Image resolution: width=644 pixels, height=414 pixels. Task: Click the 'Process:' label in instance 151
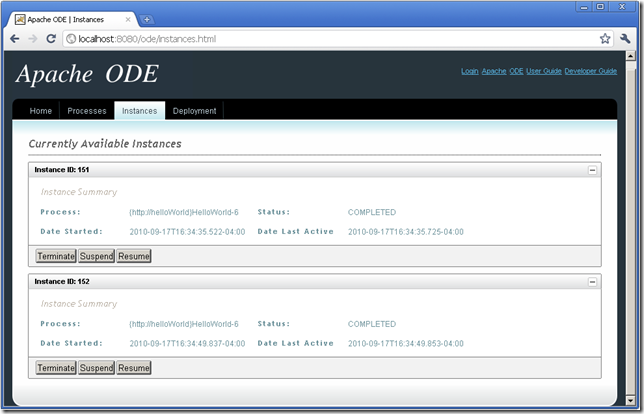coord(60,212)
